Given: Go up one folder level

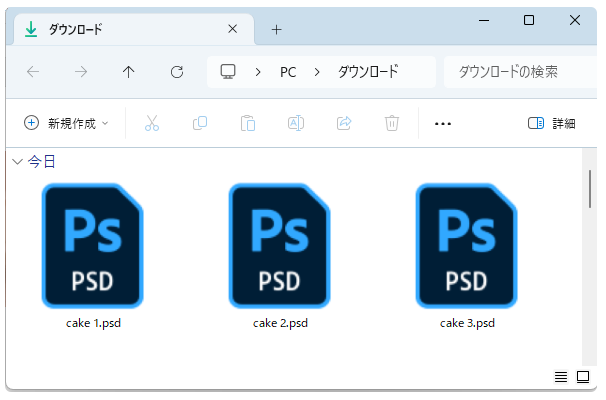Looking at the screenshot, I should point(129,72).
